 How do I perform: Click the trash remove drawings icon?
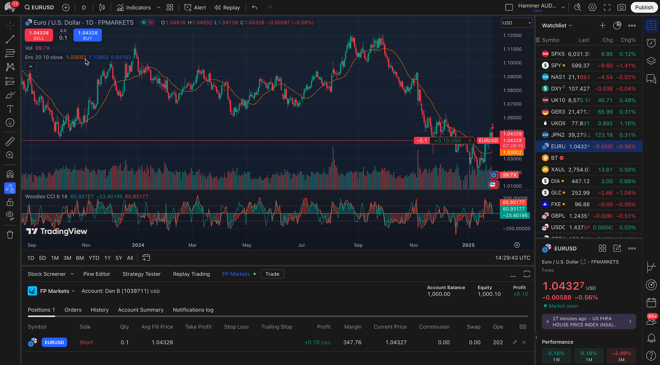pyautogui.click(x=10, y=235)
